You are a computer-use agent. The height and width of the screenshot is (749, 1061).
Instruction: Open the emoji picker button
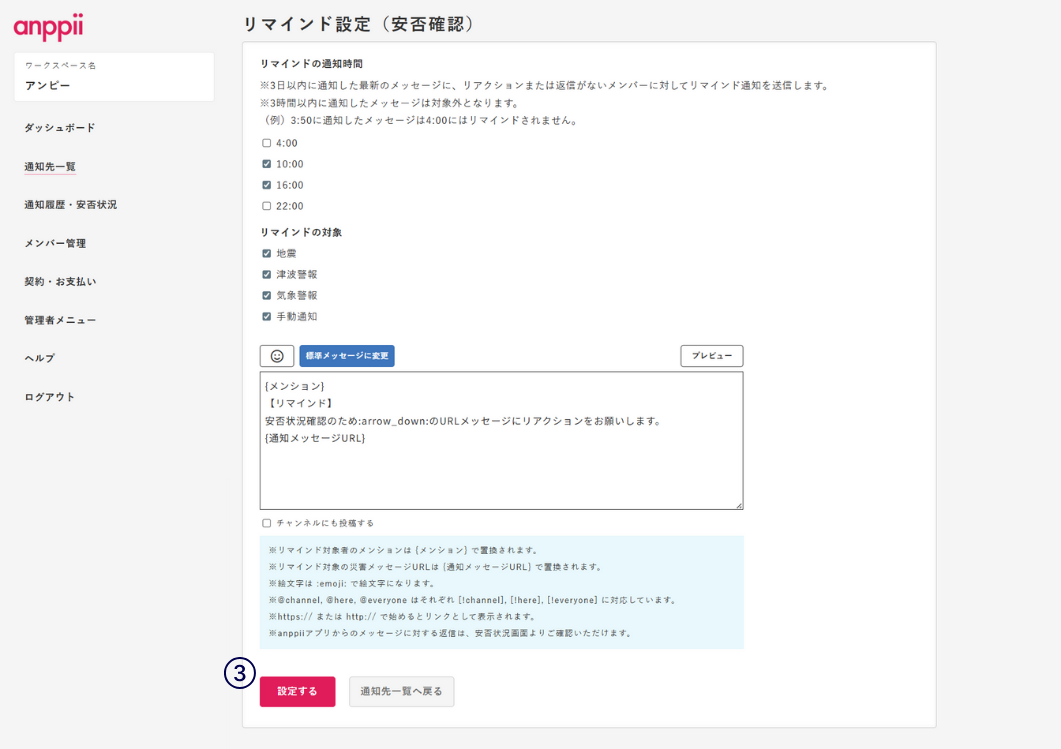(277, 356)
